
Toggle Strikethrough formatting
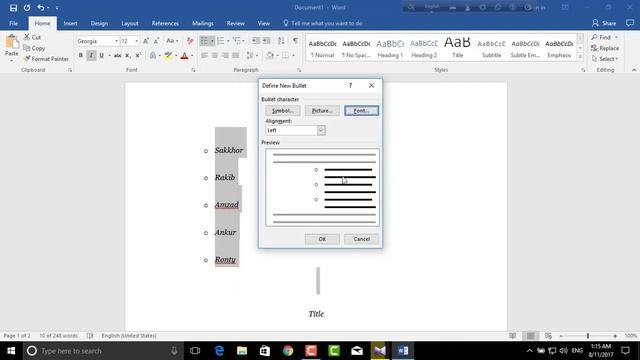pyautogui.click(x=118, y=55)
